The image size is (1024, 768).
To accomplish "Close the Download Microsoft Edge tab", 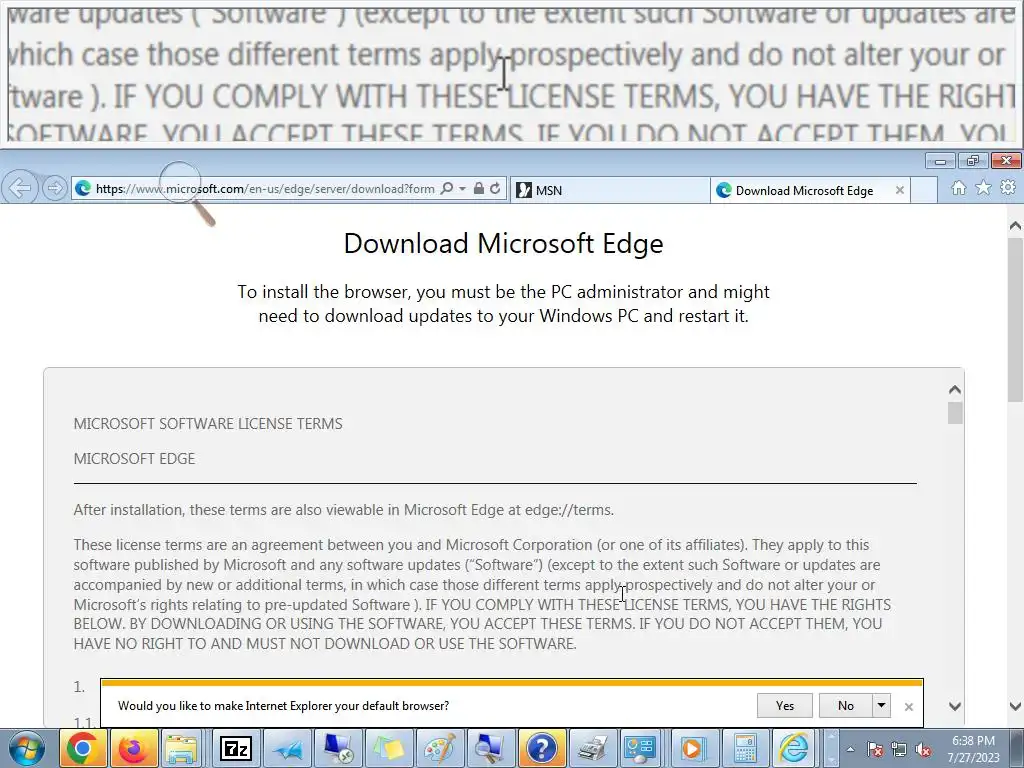I will 900,190.
